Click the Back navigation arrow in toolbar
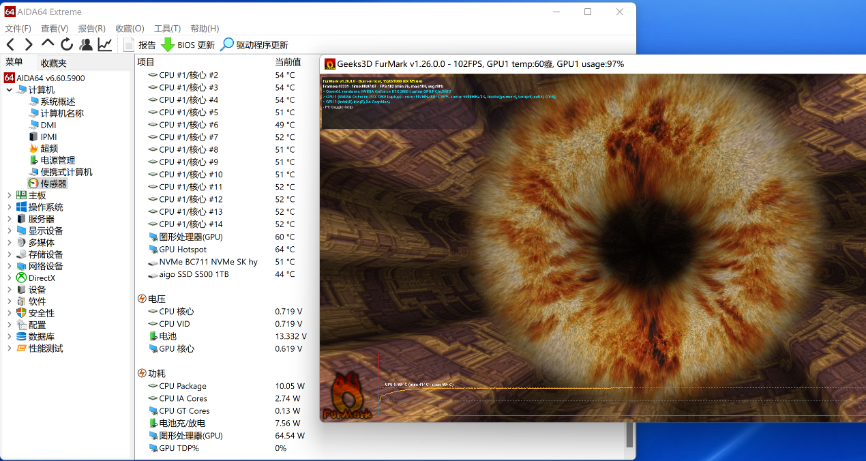Screen dimensions: 866x461 [11, 45]
